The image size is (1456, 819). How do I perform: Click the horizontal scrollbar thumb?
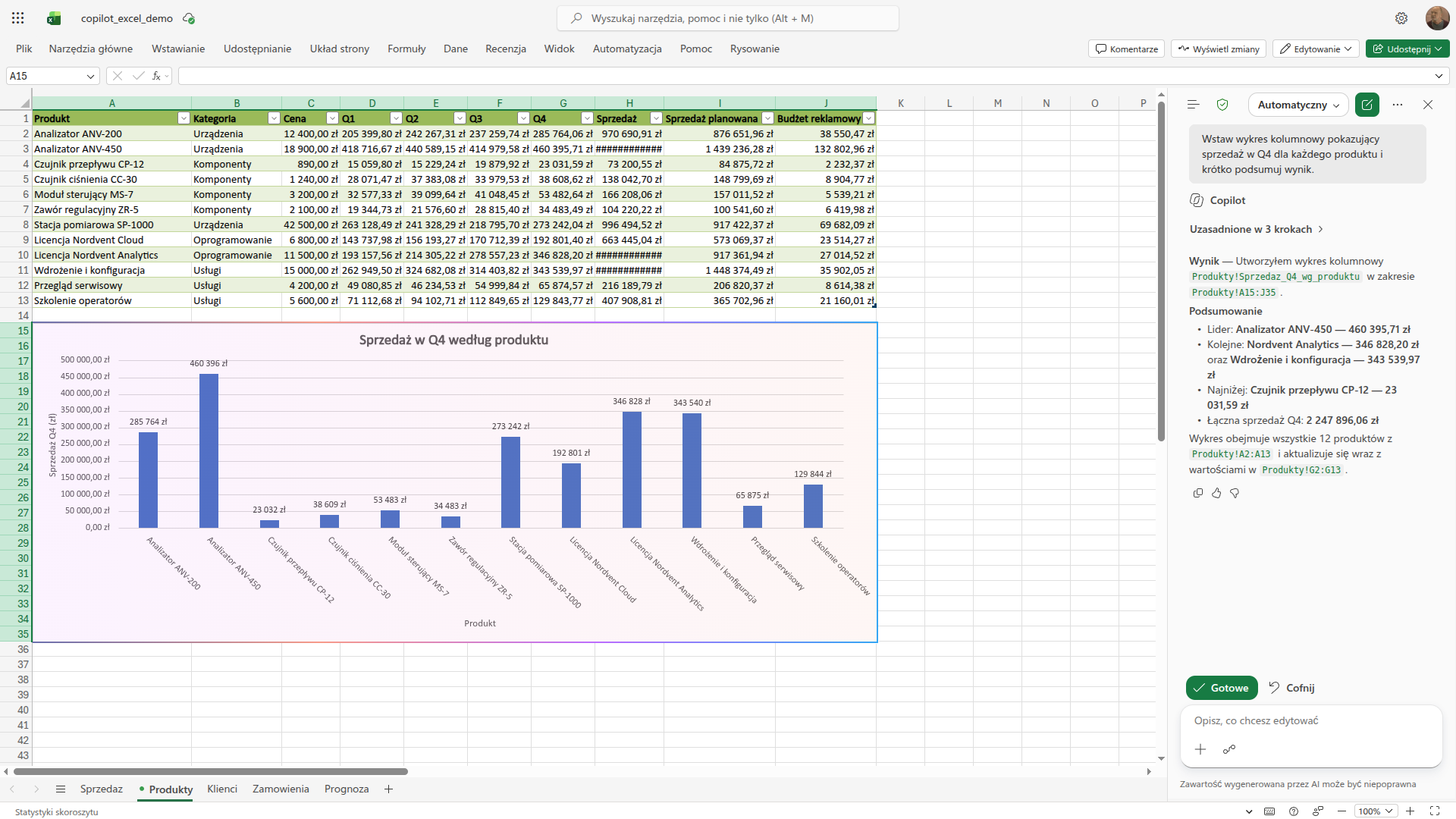tap(211, 771)
